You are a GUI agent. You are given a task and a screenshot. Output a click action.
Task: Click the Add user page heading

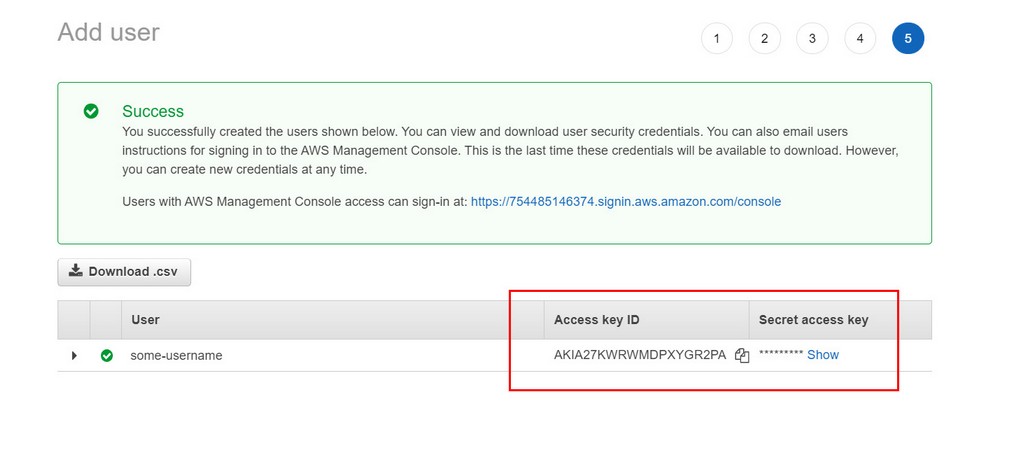(x=108, y=32)
